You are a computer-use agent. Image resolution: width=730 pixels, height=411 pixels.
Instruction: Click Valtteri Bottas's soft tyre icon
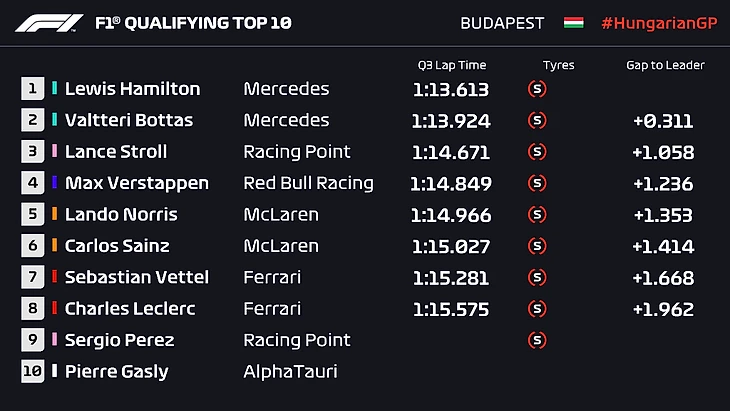pos(537,121)
